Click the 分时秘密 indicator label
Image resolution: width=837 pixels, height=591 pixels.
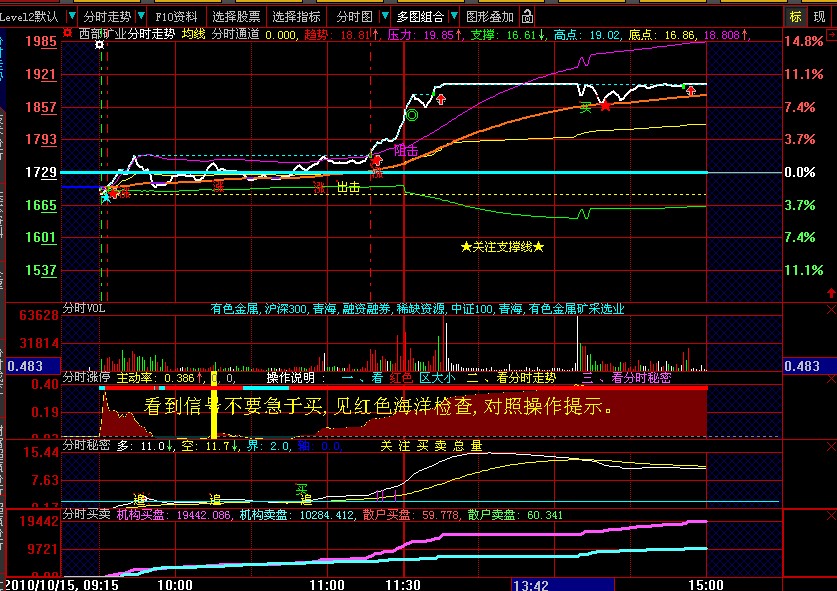pyautogui.click(x=87, y=445)
